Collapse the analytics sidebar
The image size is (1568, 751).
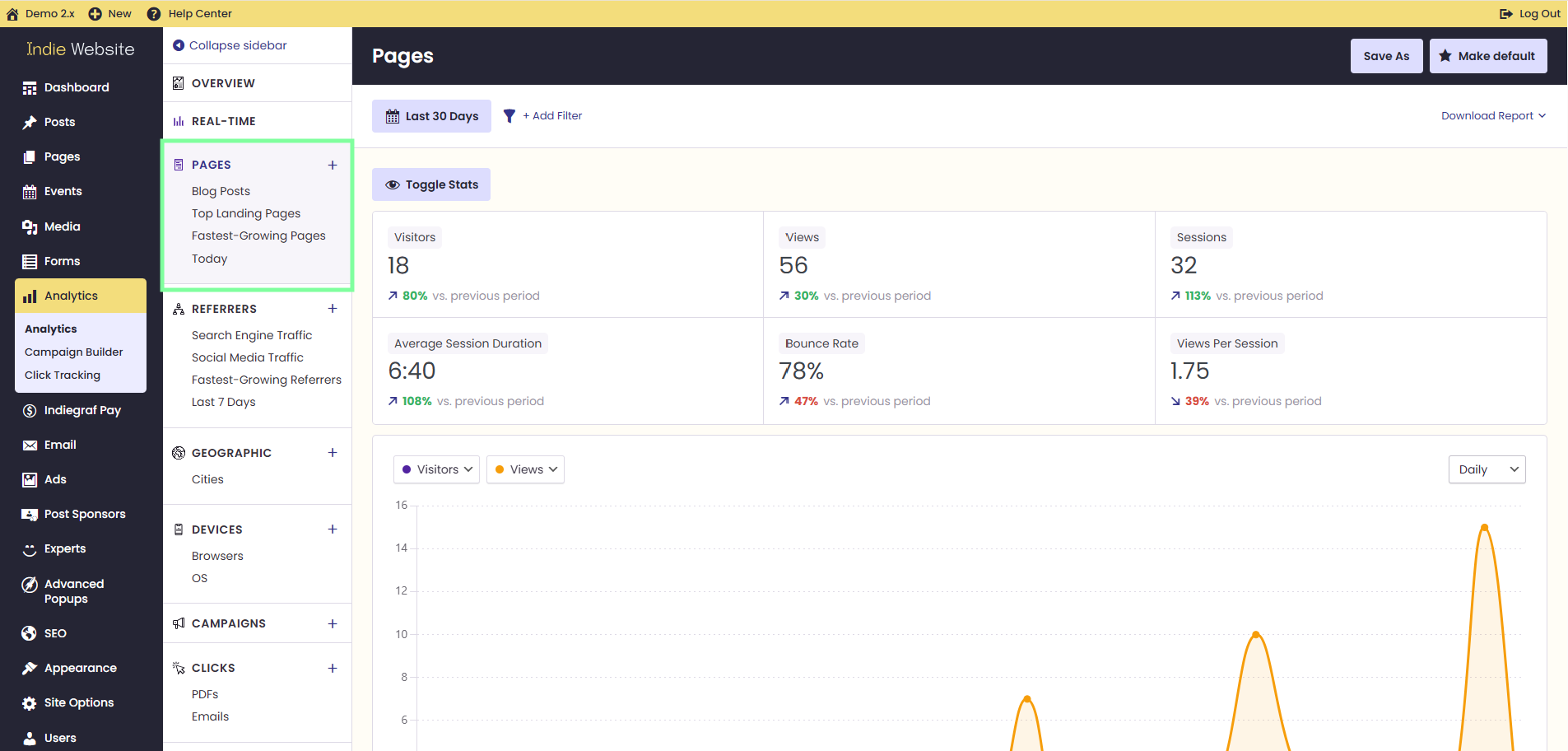(230, 45)
